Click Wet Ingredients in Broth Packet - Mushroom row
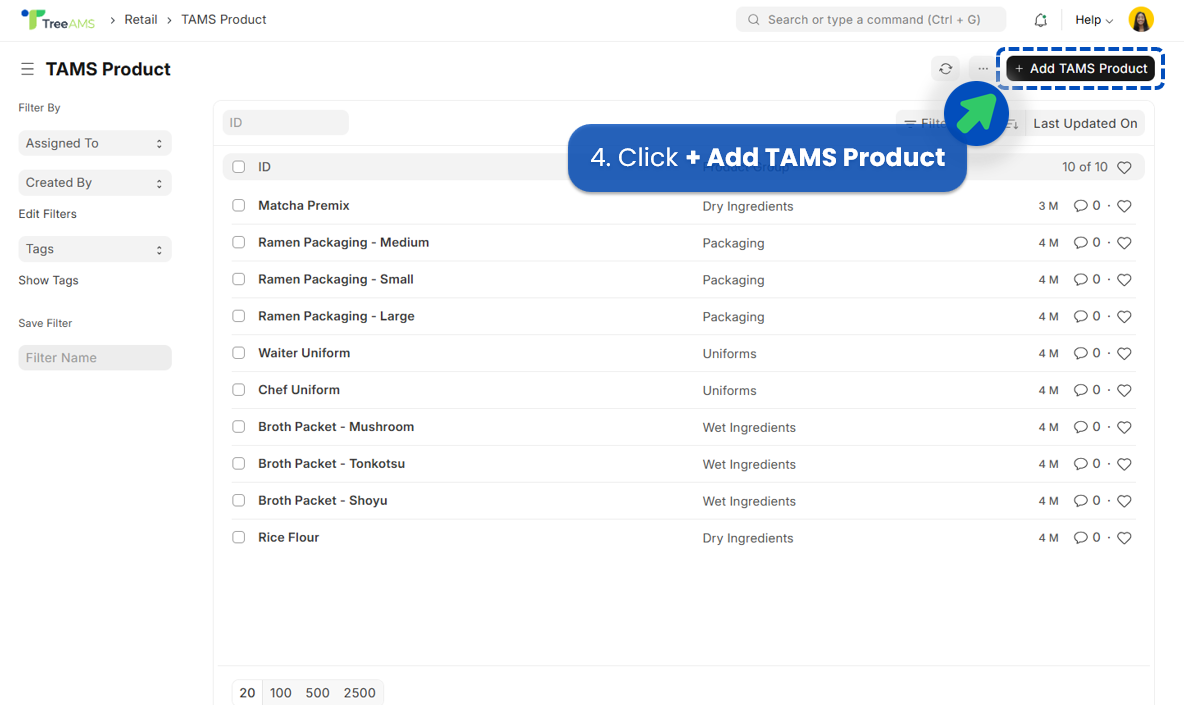The height and width of the screenshot is (705, 1184). (x=749, y=428)
